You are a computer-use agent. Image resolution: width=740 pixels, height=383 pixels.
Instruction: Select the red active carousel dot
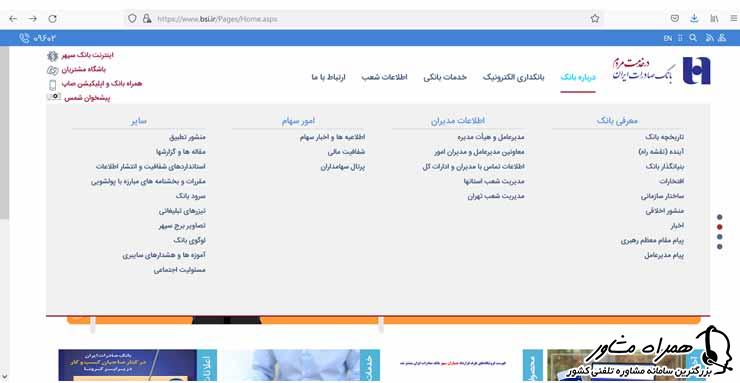(719, 227)
